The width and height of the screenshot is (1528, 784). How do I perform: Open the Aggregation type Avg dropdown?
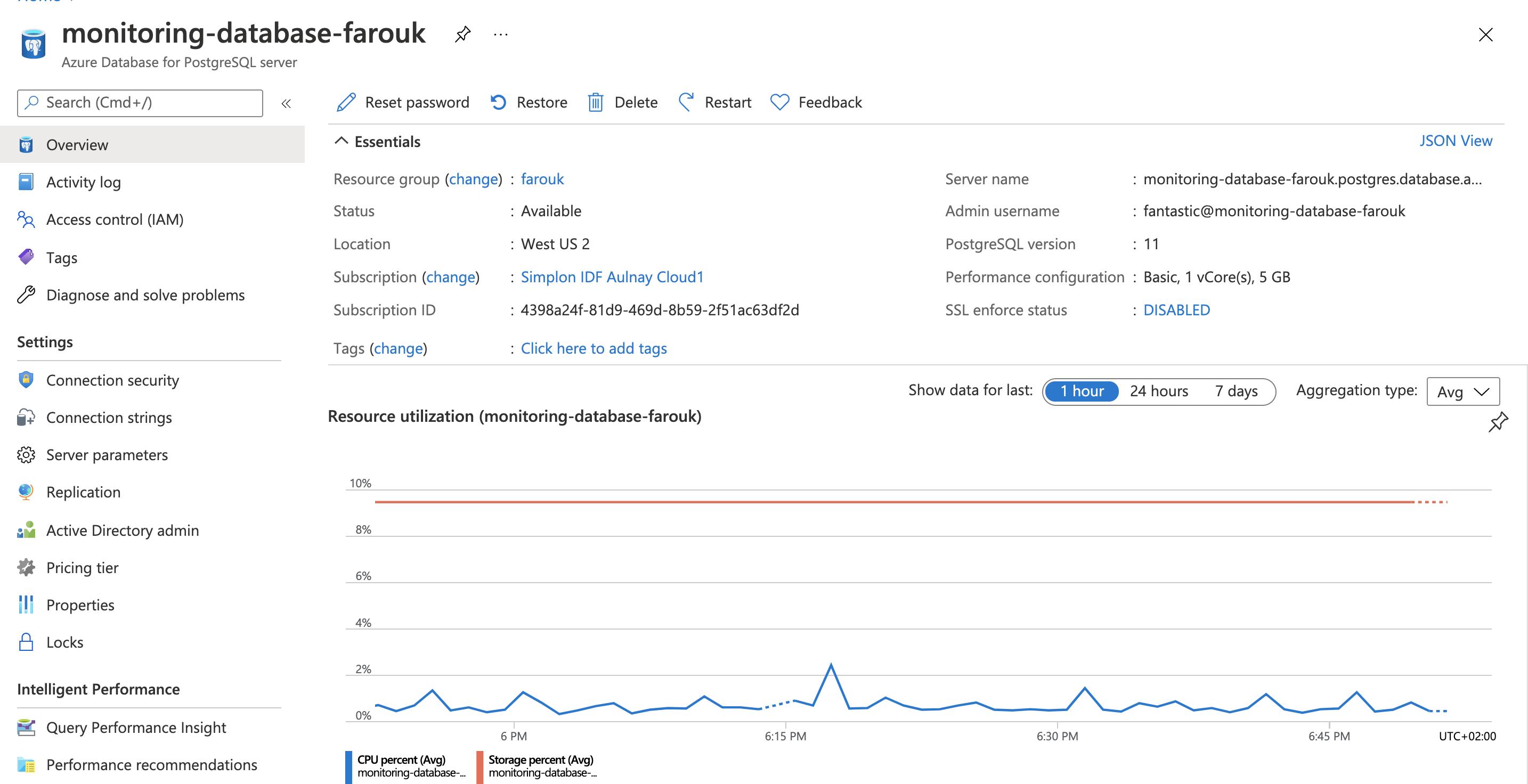(1463, 391)
